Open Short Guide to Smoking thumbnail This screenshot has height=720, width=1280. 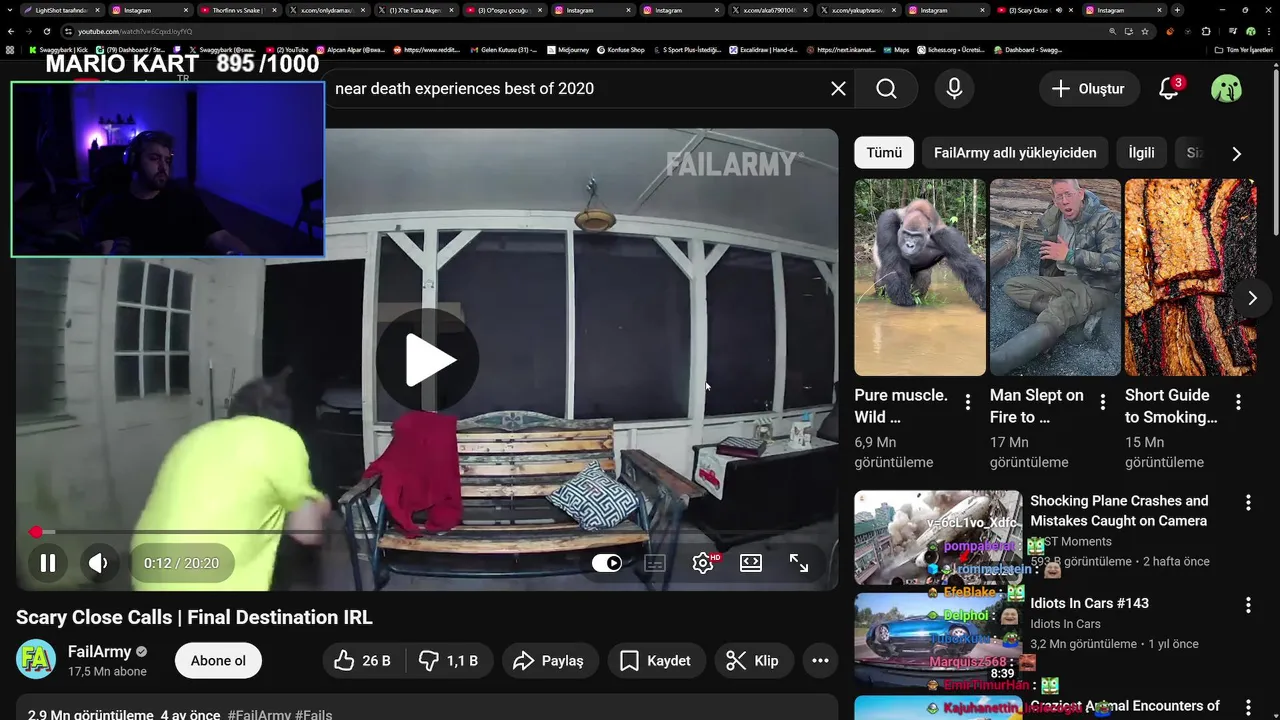tap(1190, 277)
